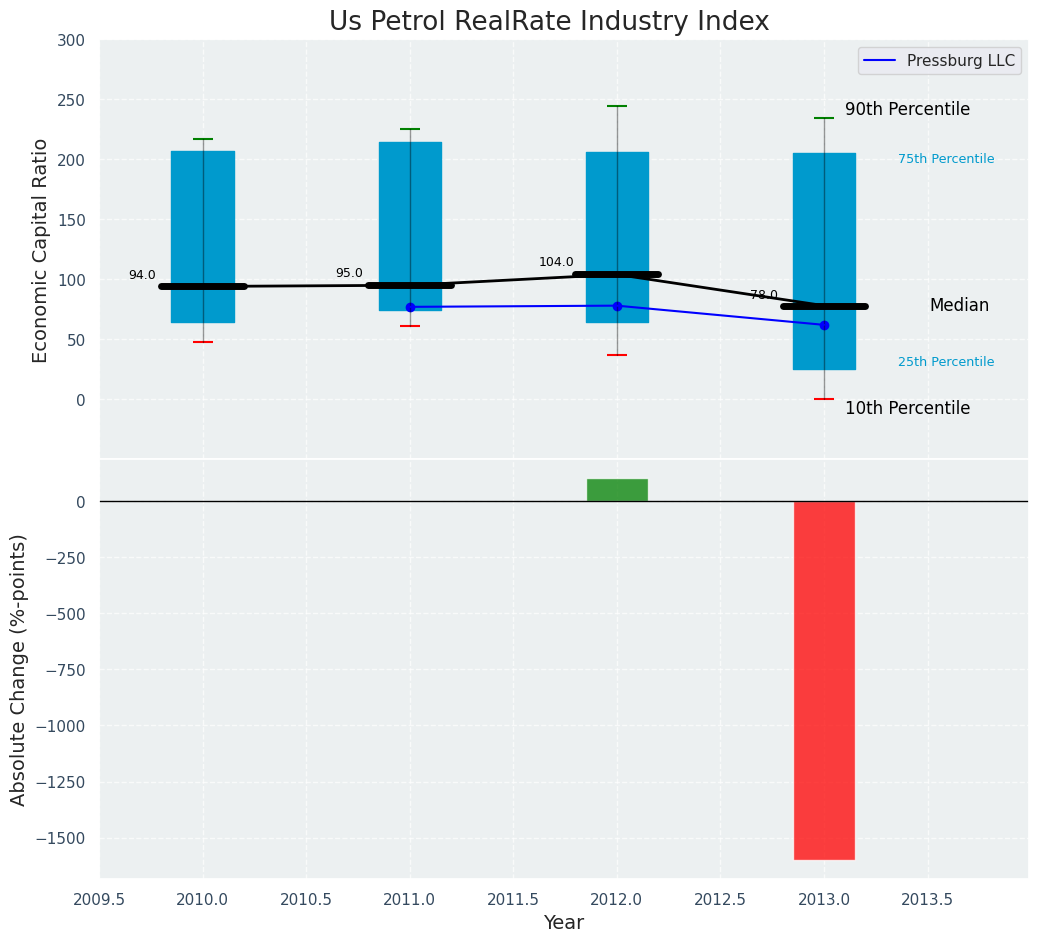The image size is (1039, 942).
Task: Click the median value label '78.0'
Action: point(764,295)
